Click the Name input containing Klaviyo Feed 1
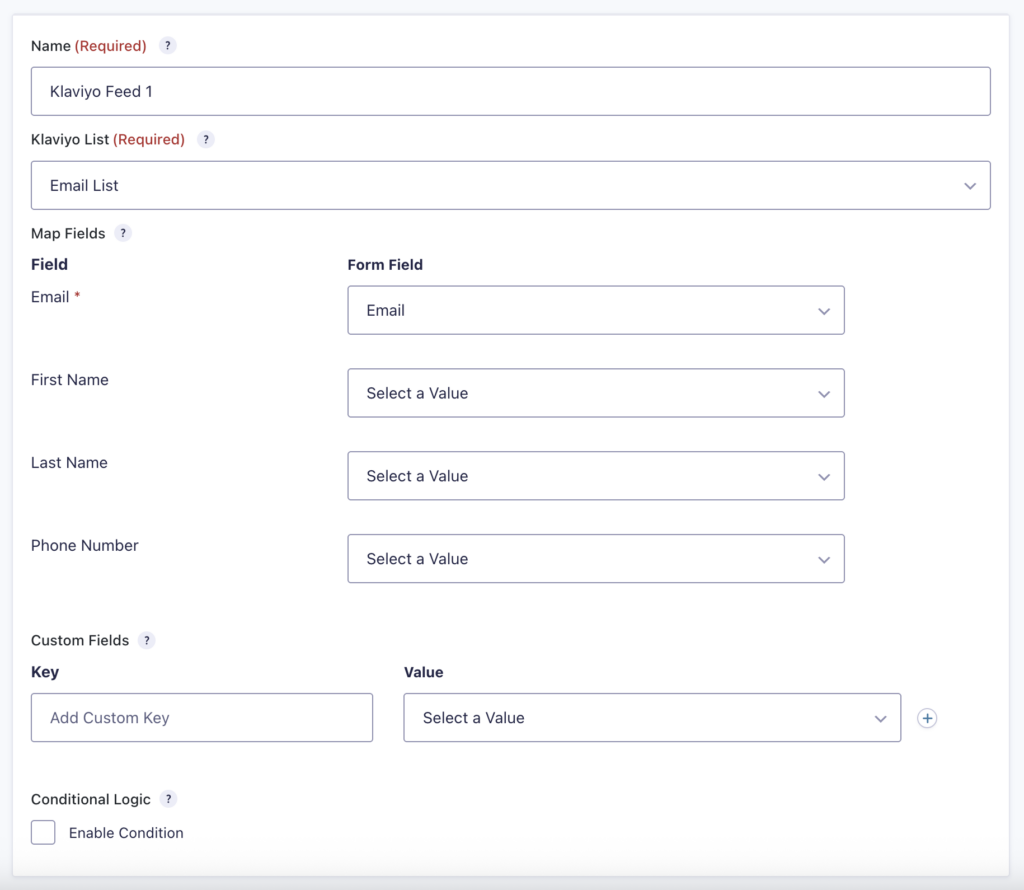The width and height of the screenshot is (1024, 890). pyautogui.click(x=511, y=91)
